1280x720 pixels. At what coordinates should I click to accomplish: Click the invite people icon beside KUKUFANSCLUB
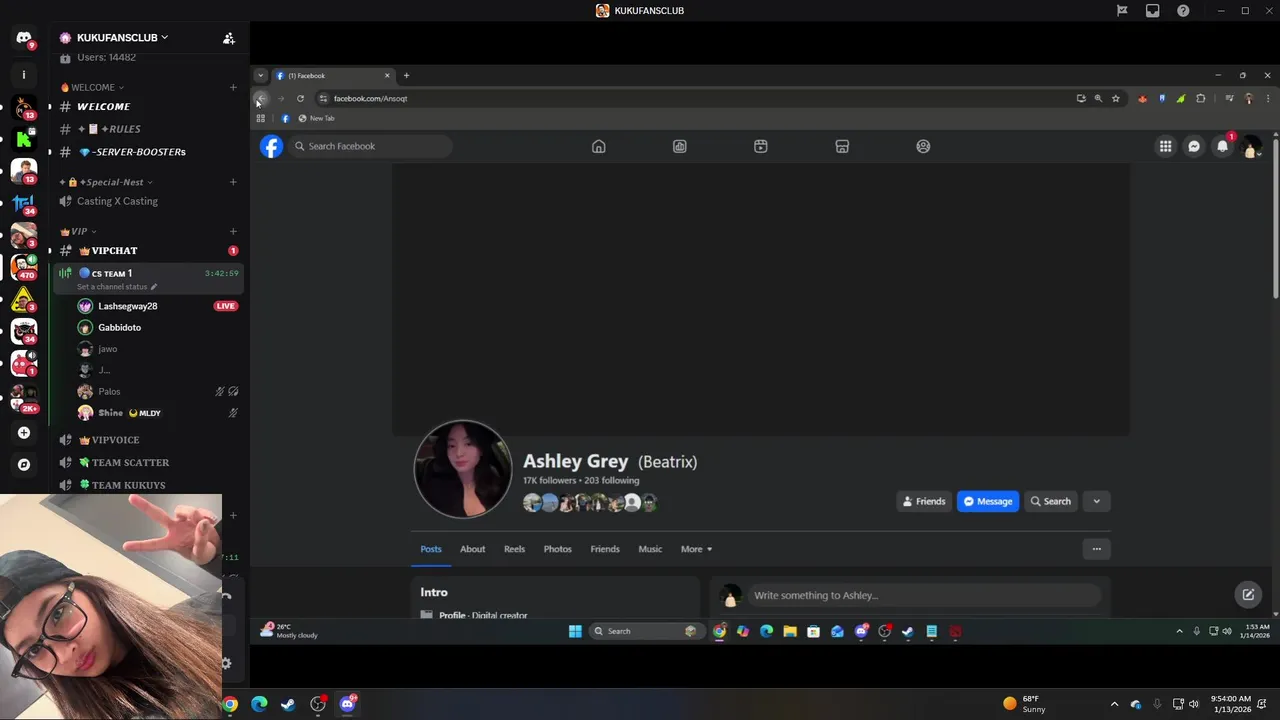pyautogui.click(x=229, y=38)
